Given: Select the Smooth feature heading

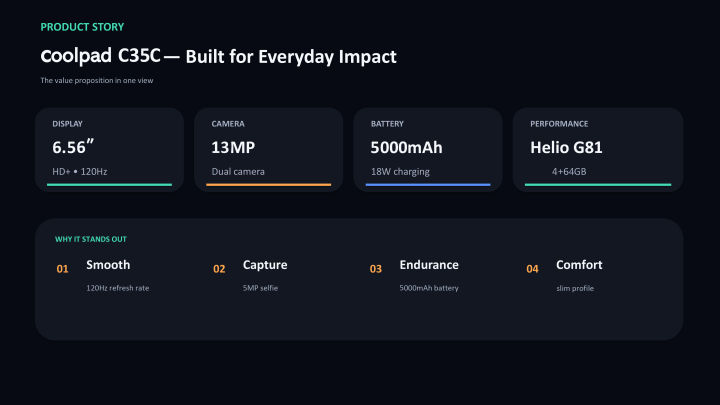Looking at the screenshot, I should (108, 265).
